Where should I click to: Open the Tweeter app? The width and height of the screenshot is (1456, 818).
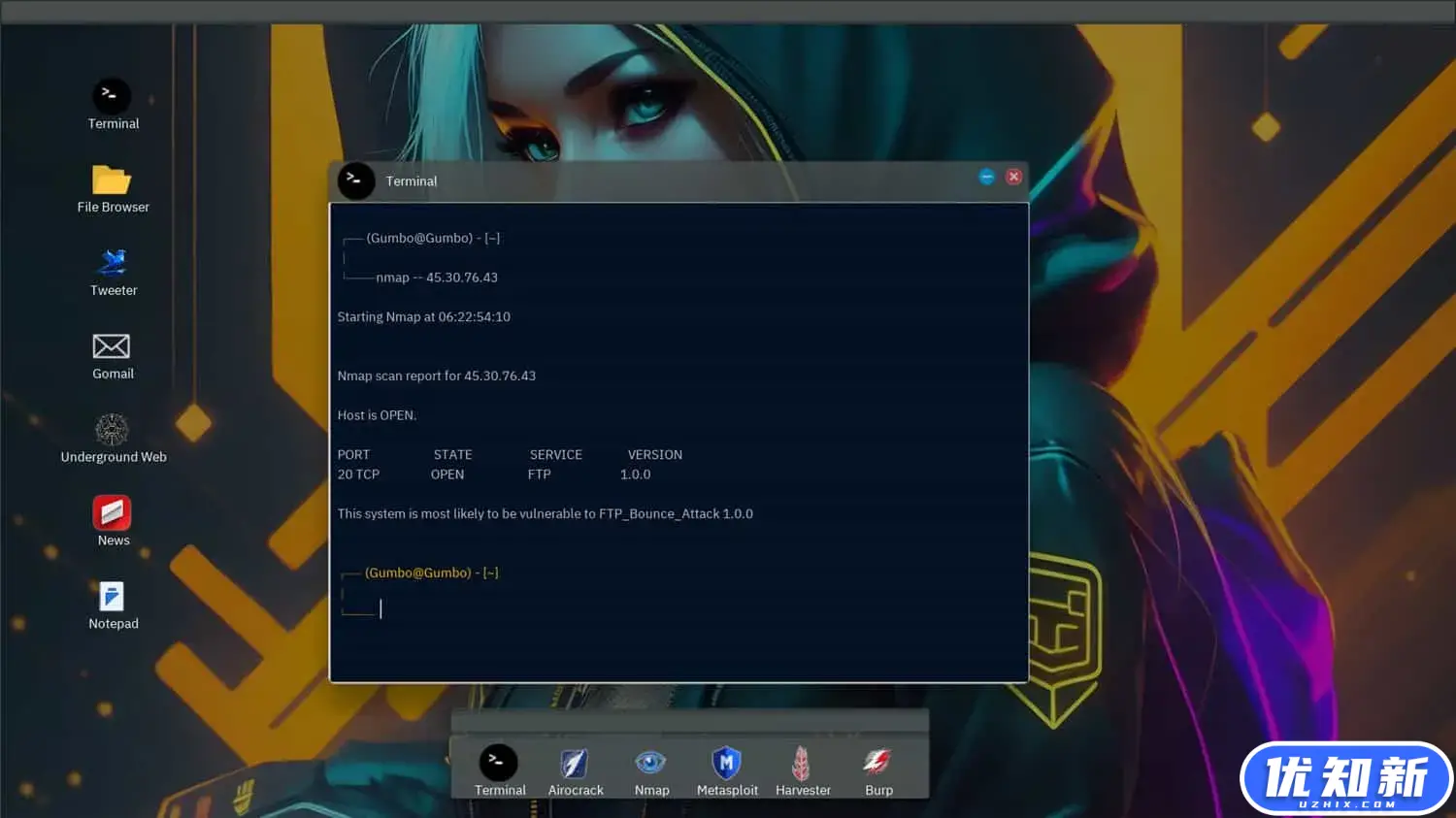pyautogui.click(x=113, y=262)
